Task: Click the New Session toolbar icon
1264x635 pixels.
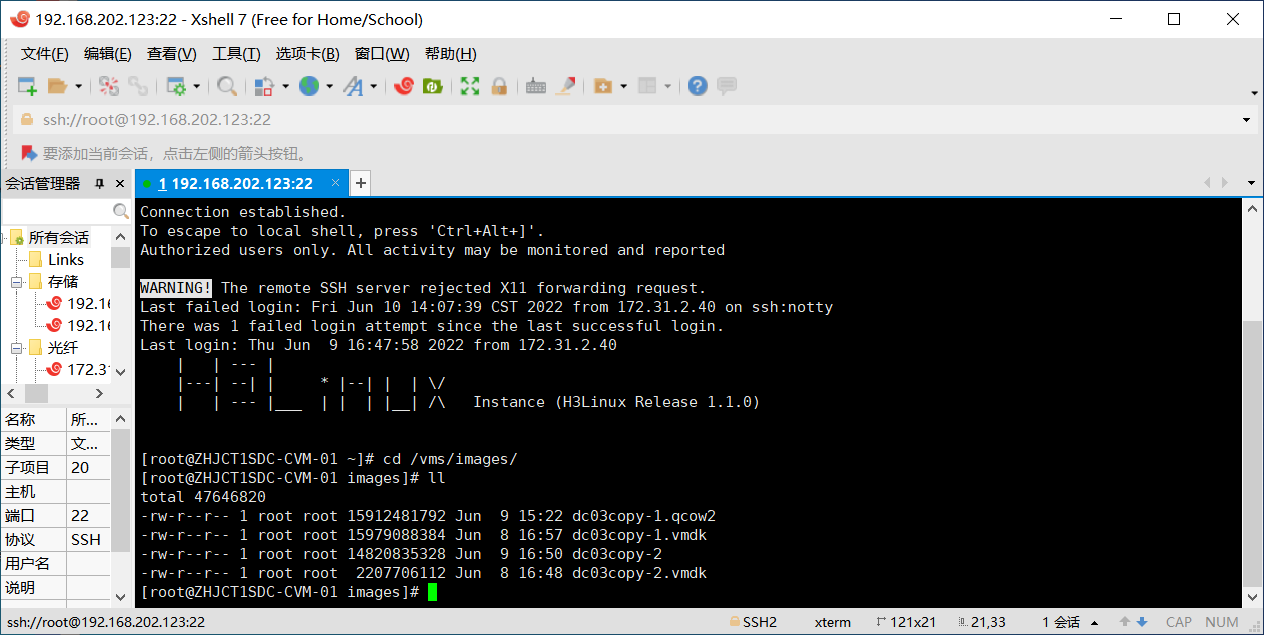Action: [x=27, y=86]
